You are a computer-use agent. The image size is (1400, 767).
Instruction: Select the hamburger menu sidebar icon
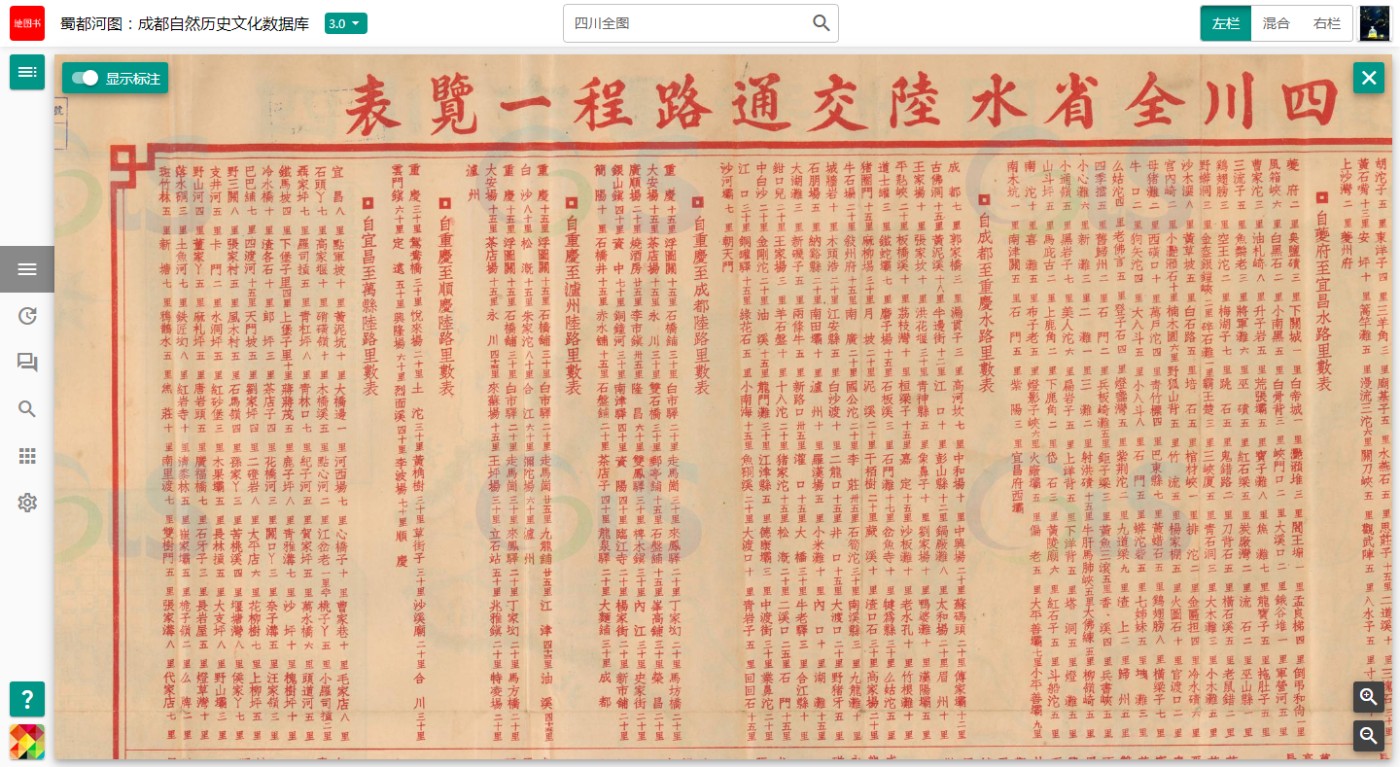pos(27,269)
